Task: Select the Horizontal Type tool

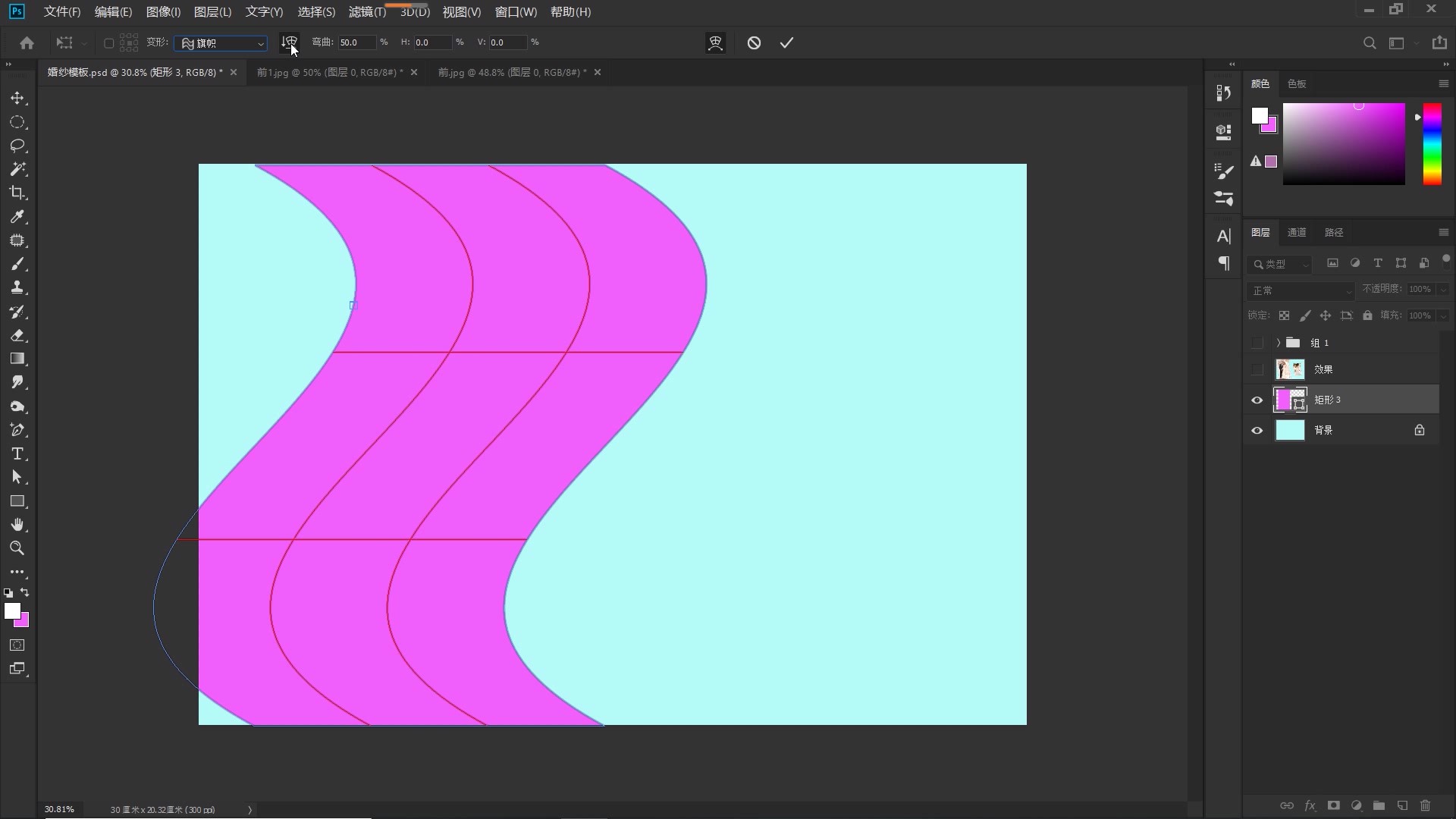Action: 17,453
